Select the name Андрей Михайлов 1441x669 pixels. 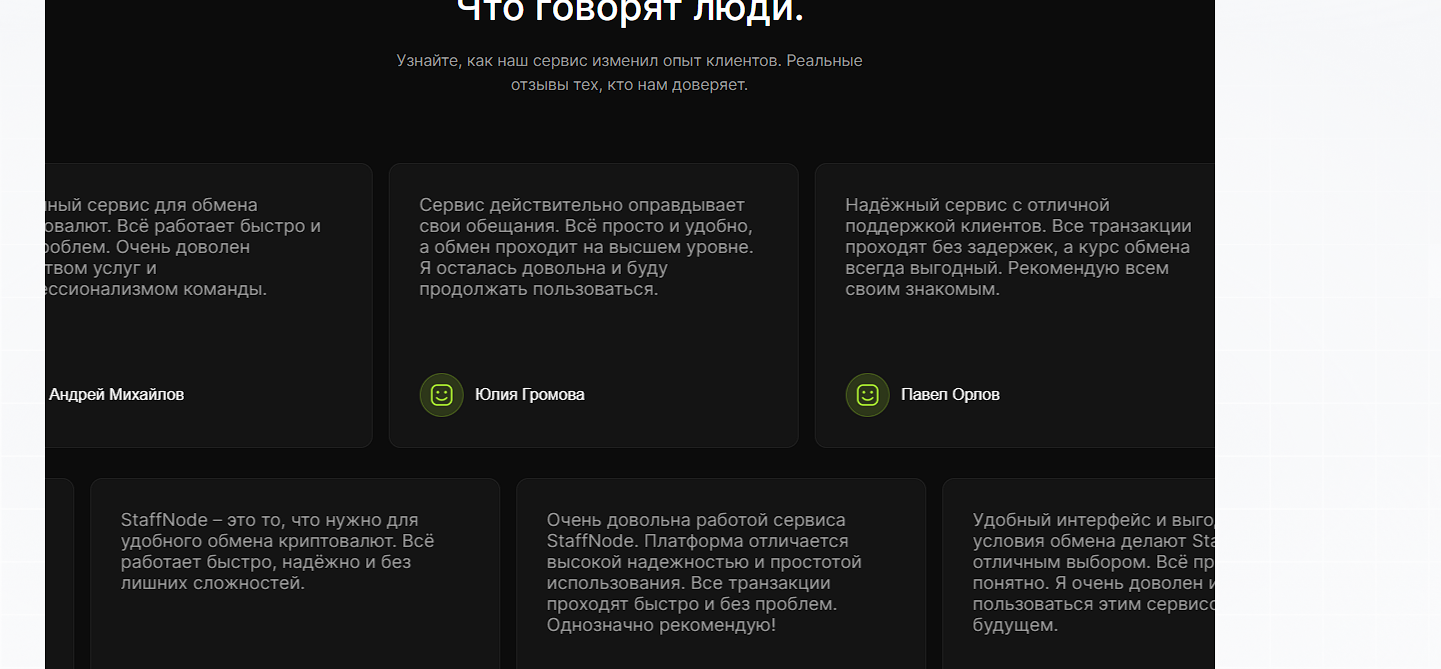pyautogui.click(x=117, y=394)
